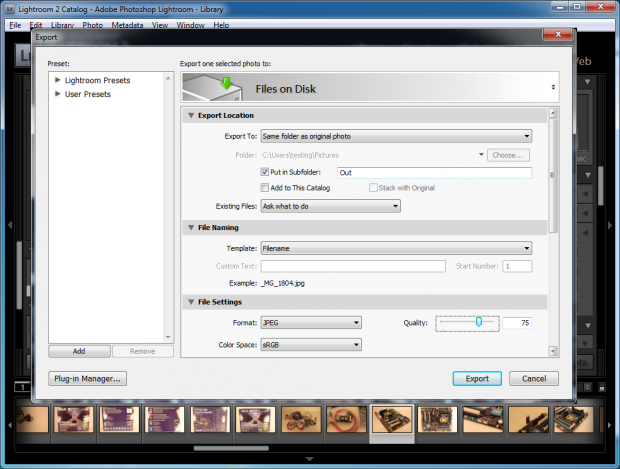Click the filmstrip scroll-left arrow
620x469 pixels.
coord(10,425)
